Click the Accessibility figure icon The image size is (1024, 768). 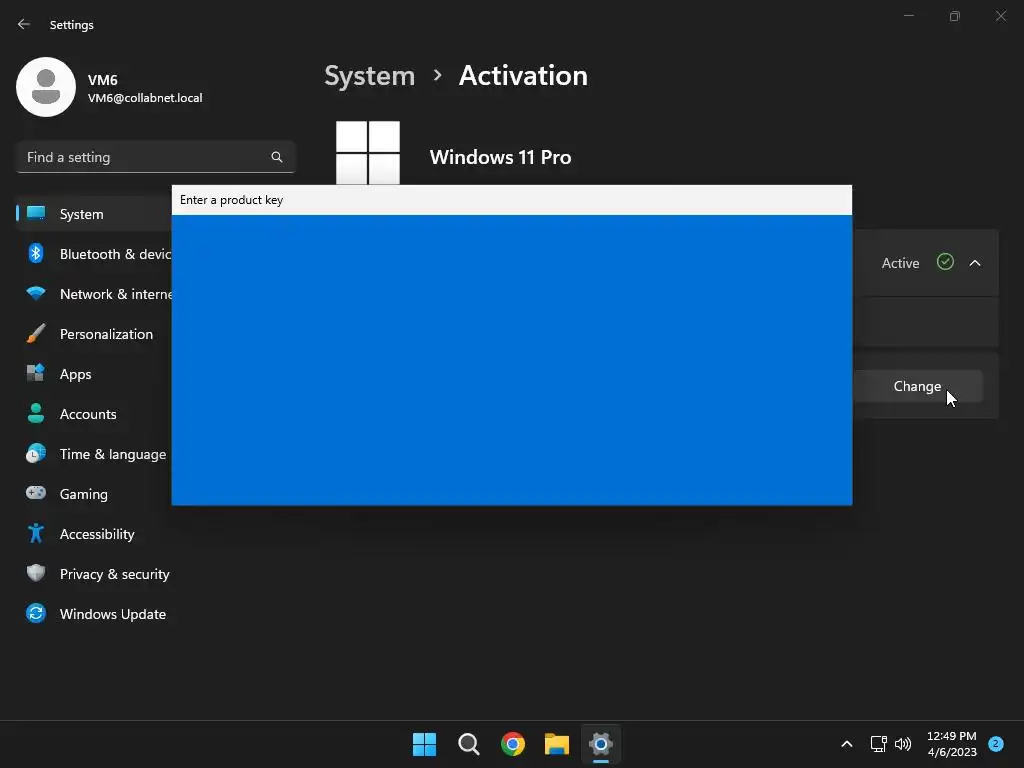click(36, 534)
